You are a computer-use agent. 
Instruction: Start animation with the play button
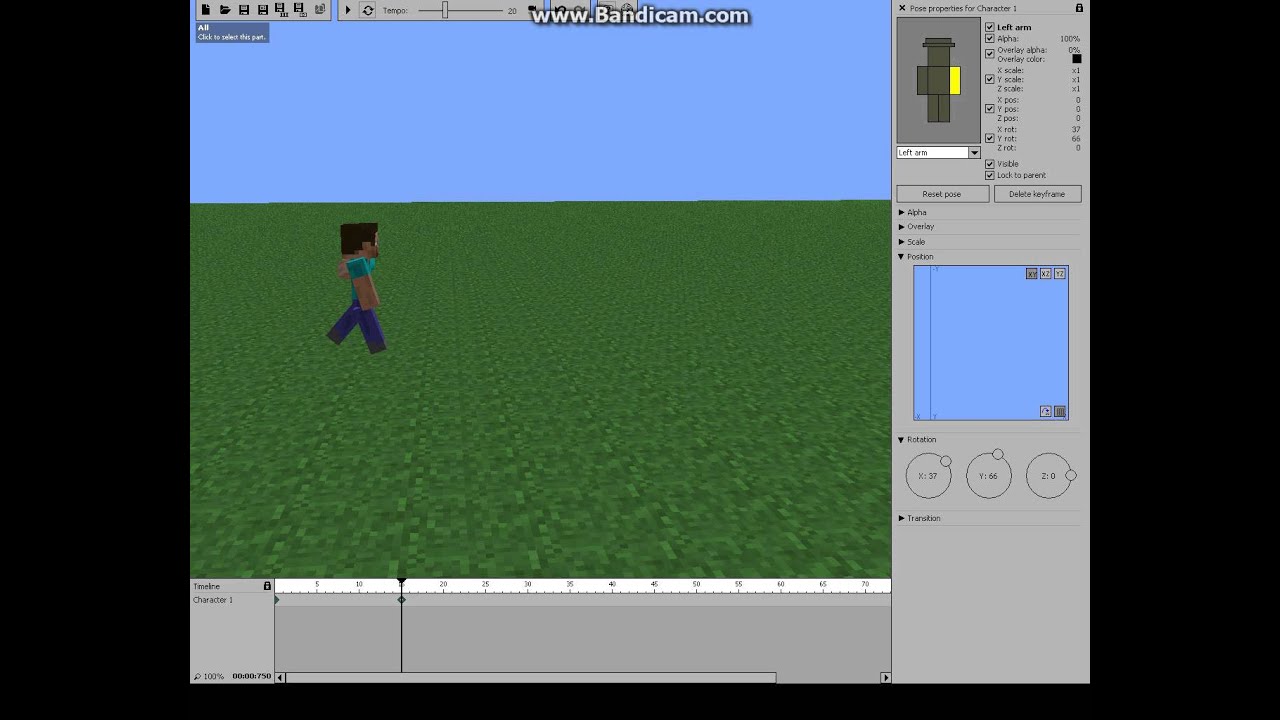click(x=348, y=10)
